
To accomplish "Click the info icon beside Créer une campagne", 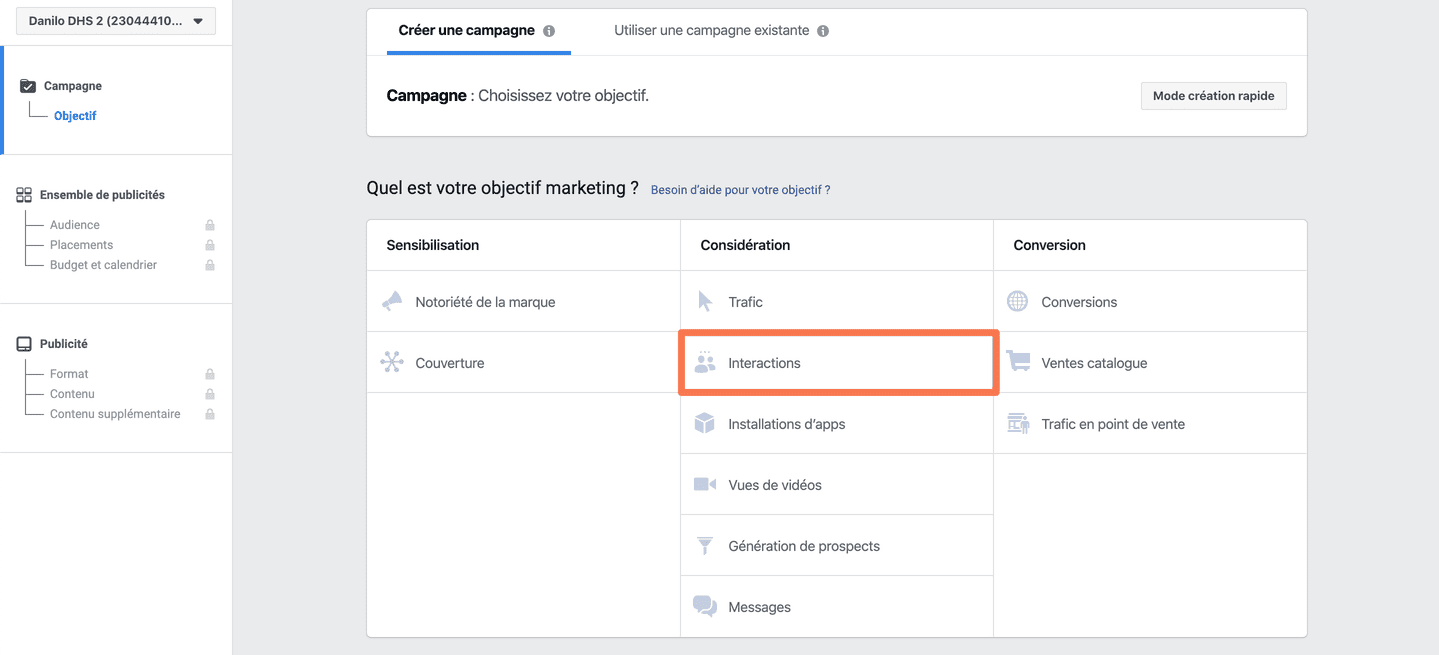I will [x=549, y=31].
